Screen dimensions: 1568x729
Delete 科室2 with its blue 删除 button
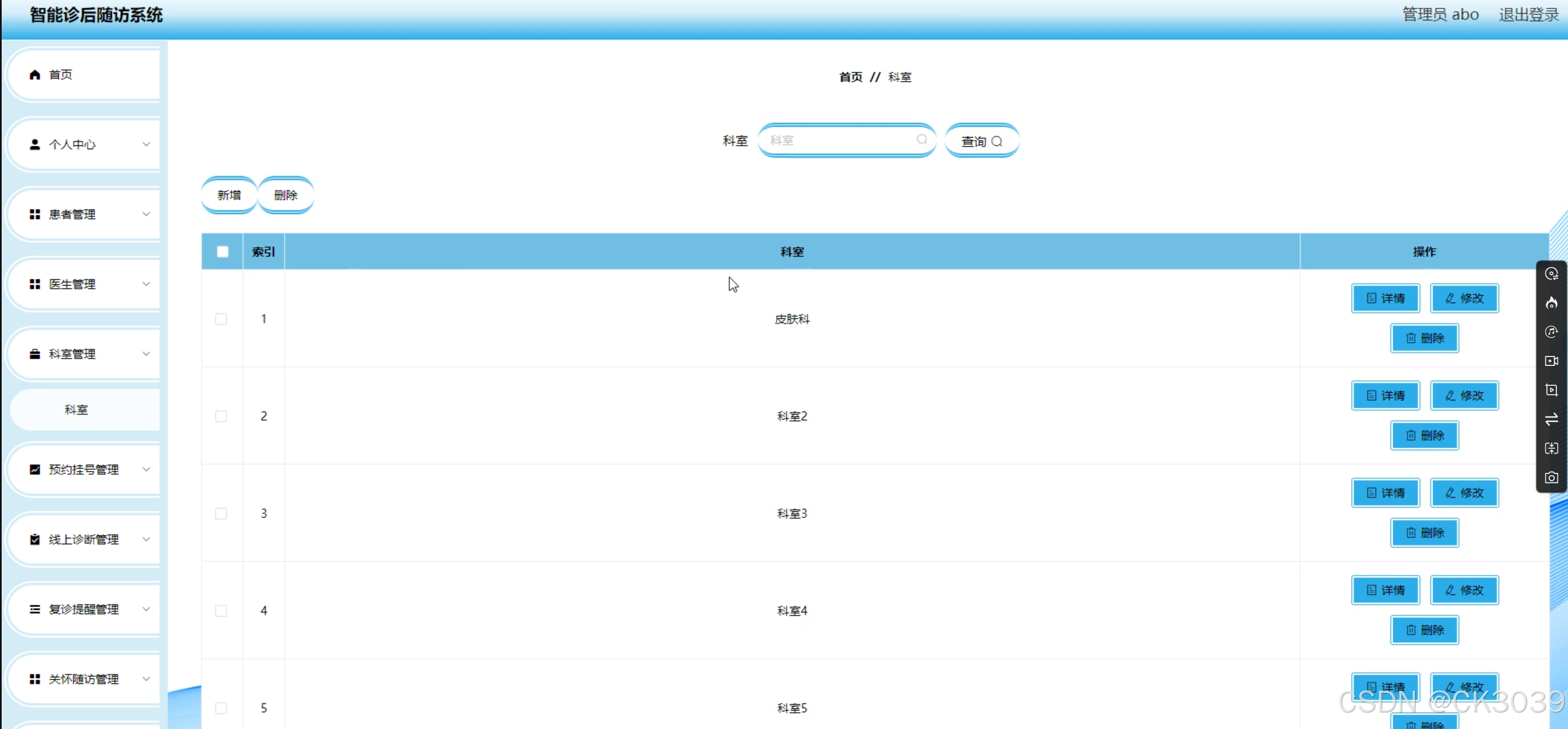(1425, 435)
